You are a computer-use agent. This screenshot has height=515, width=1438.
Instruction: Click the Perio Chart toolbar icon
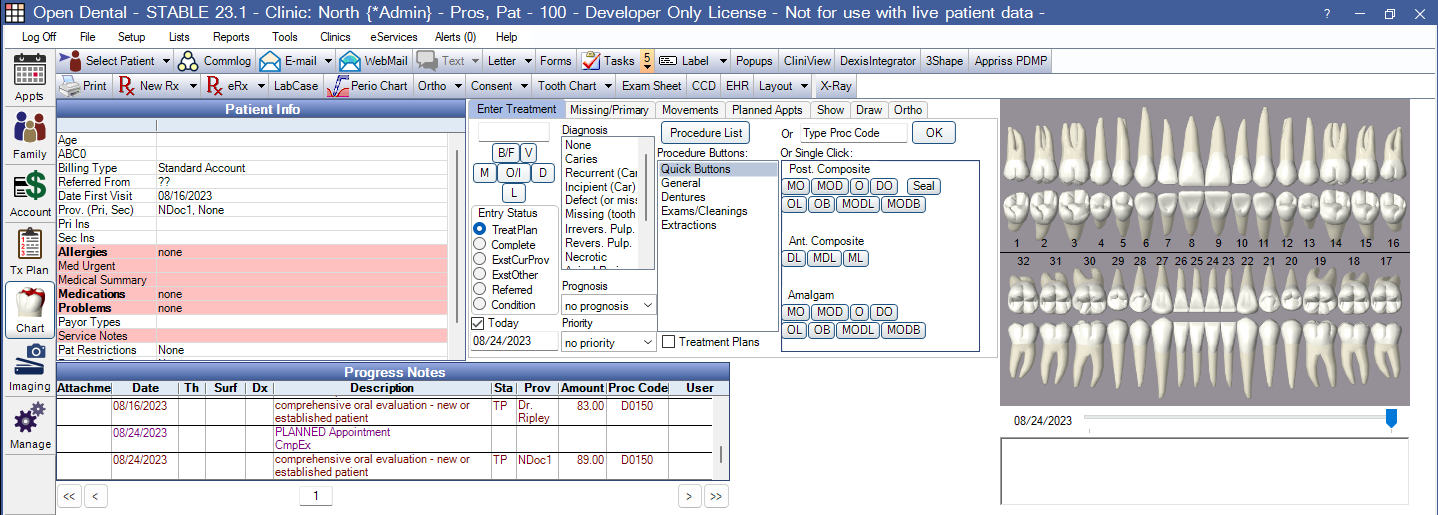tap(340, 86)
